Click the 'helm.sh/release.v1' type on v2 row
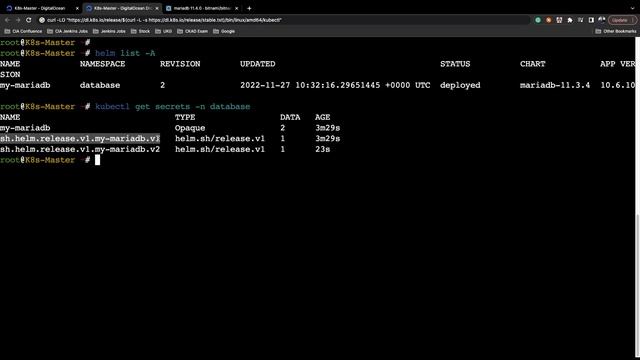 point(220,149)
